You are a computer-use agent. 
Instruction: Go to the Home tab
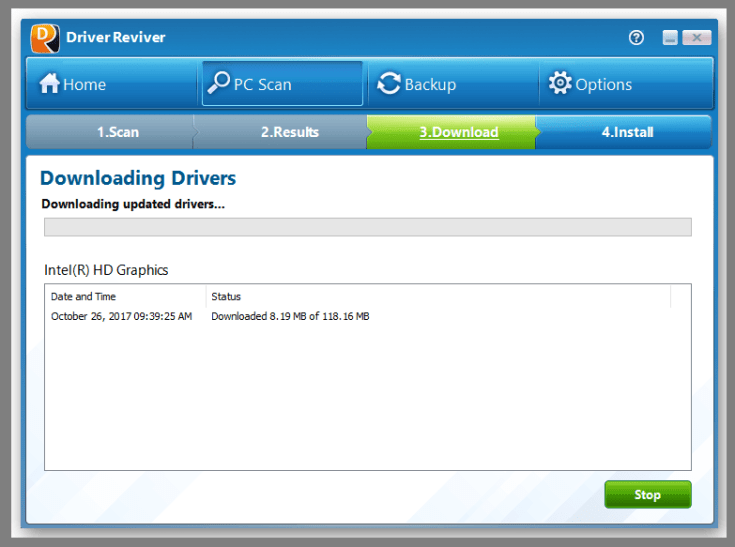tap(112, 84)
